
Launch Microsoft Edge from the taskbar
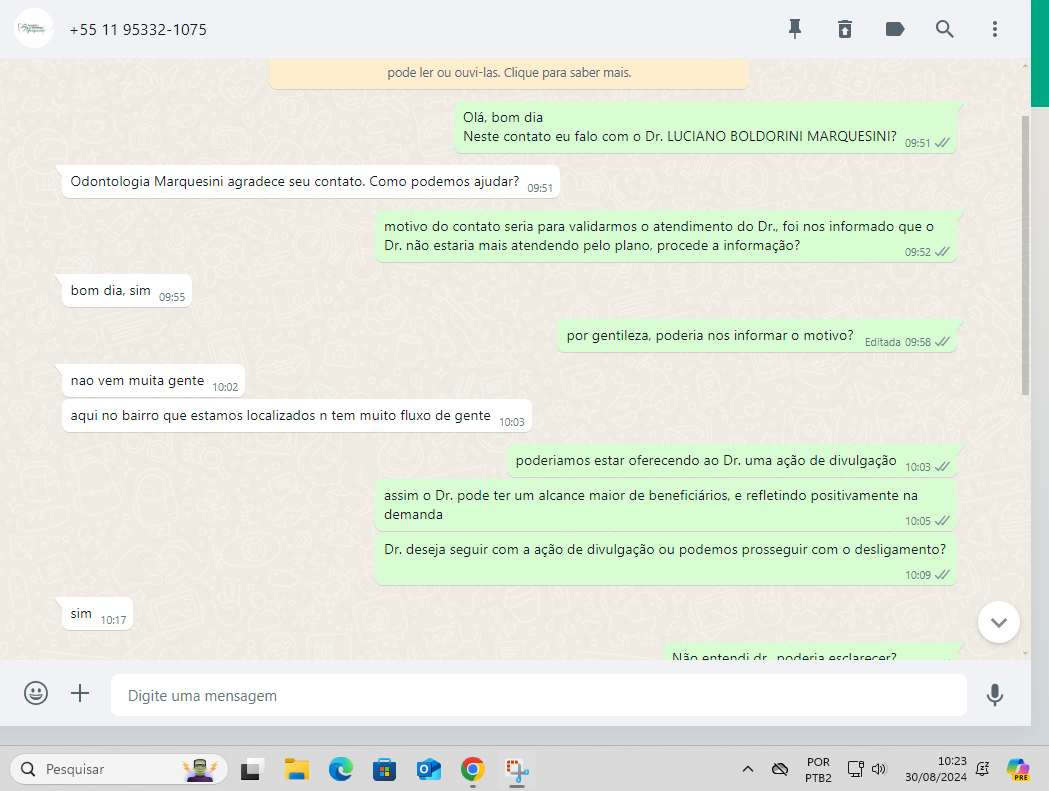pyautogui.click(x=341, y=769)
